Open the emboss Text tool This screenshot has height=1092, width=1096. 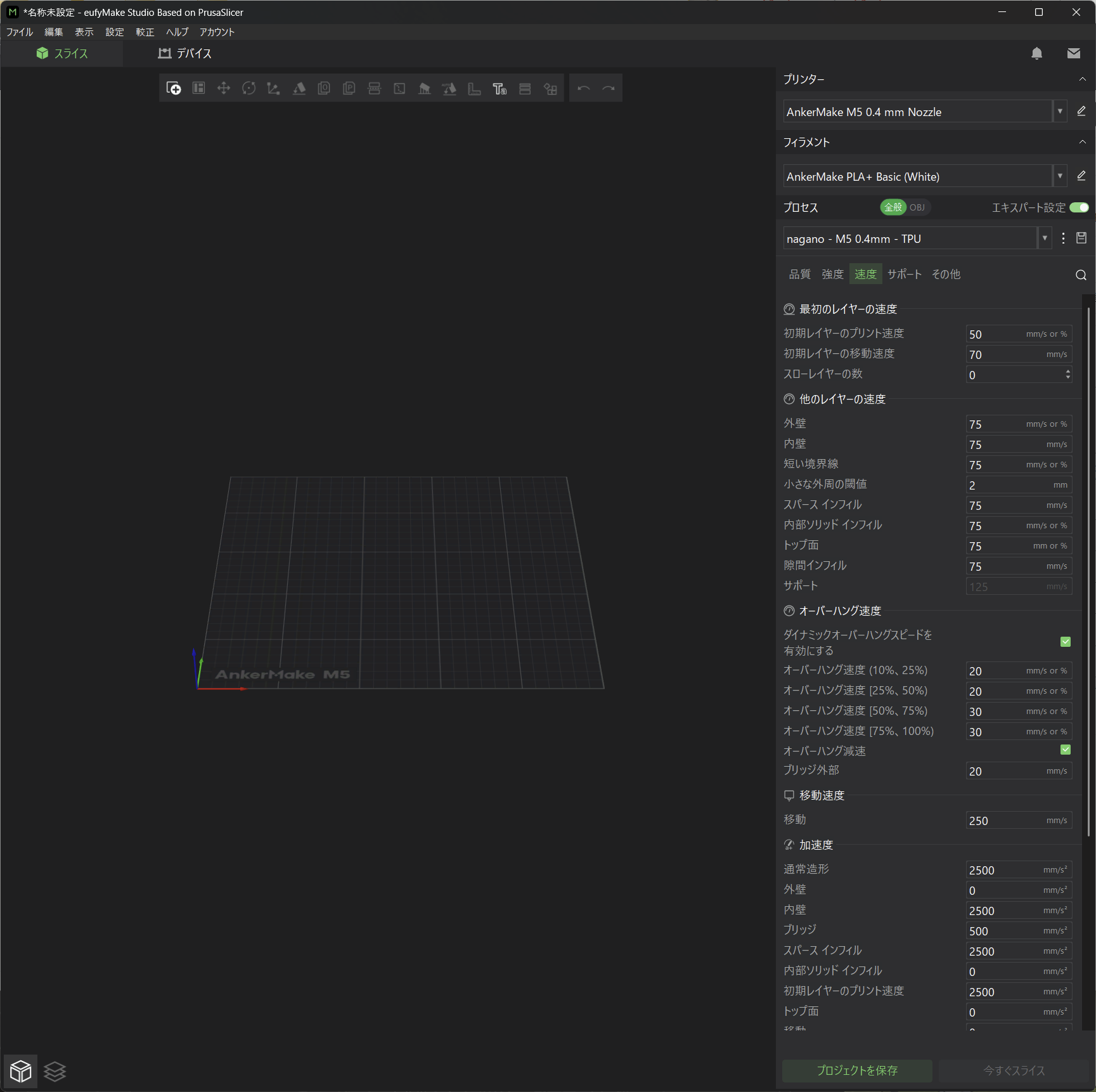click(x=500, y=89)
